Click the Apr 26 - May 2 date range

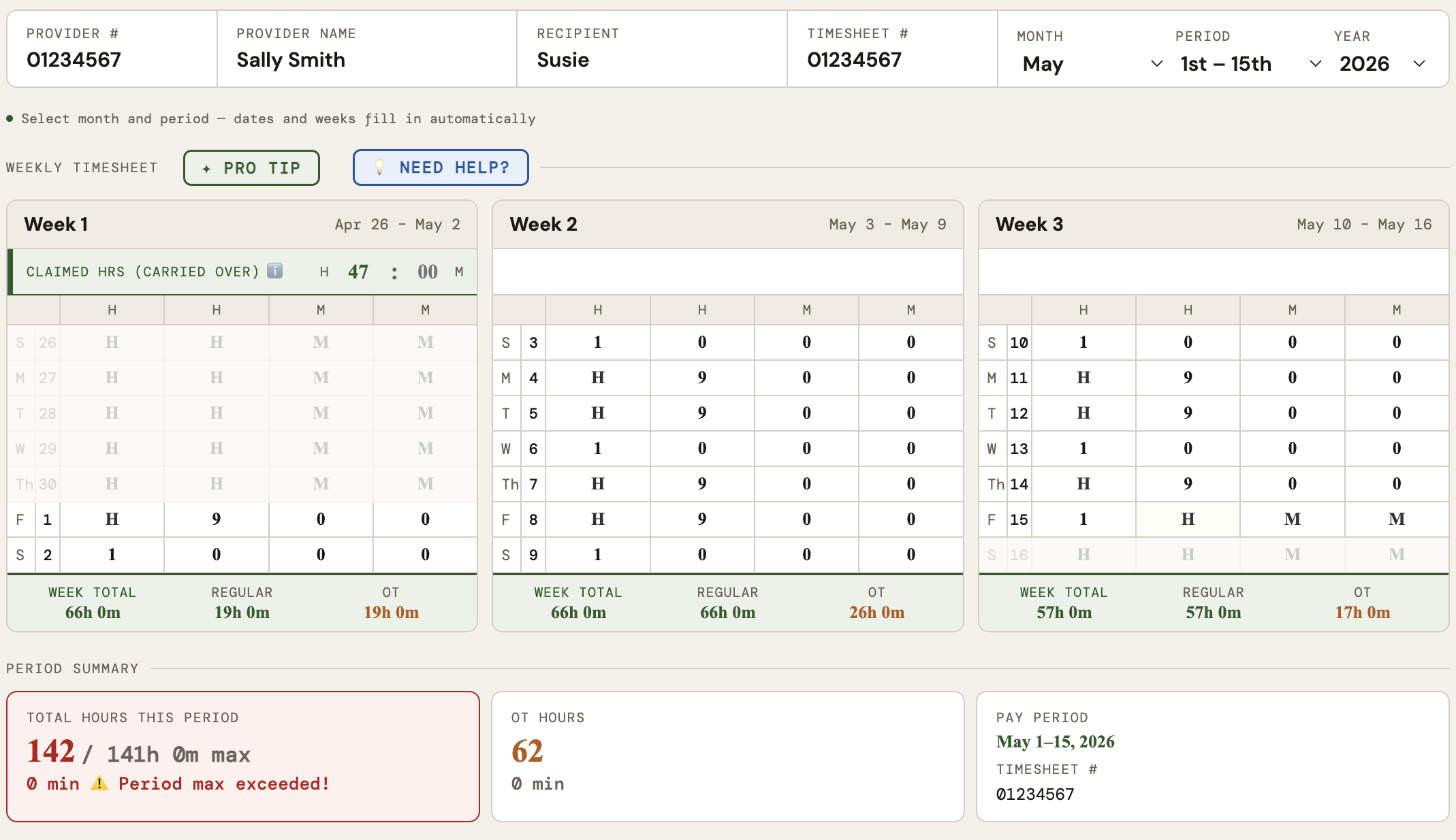[x=398, y=225]
